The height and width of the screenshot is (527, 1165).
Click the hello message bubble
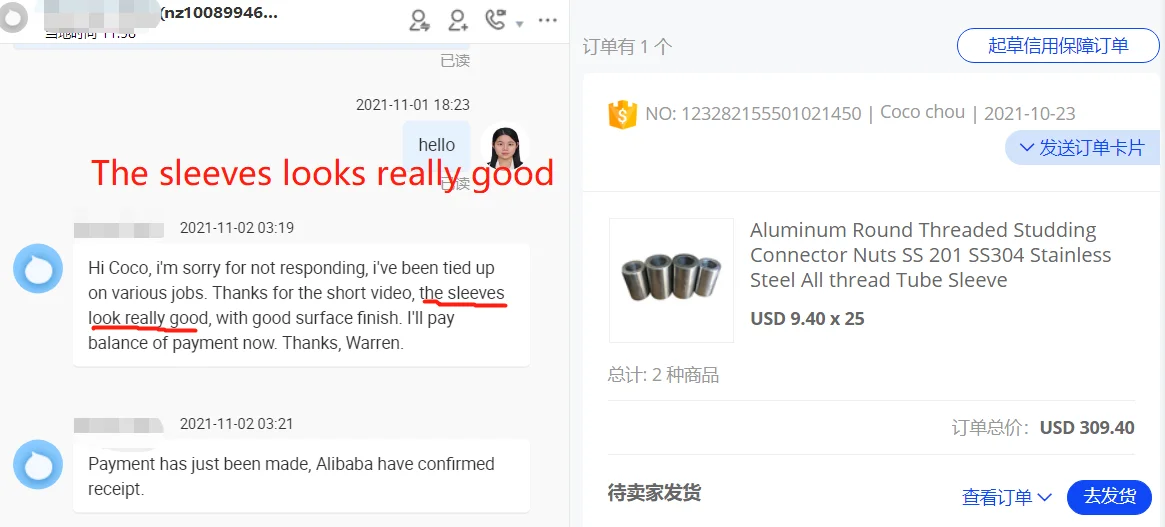point(436,145)
